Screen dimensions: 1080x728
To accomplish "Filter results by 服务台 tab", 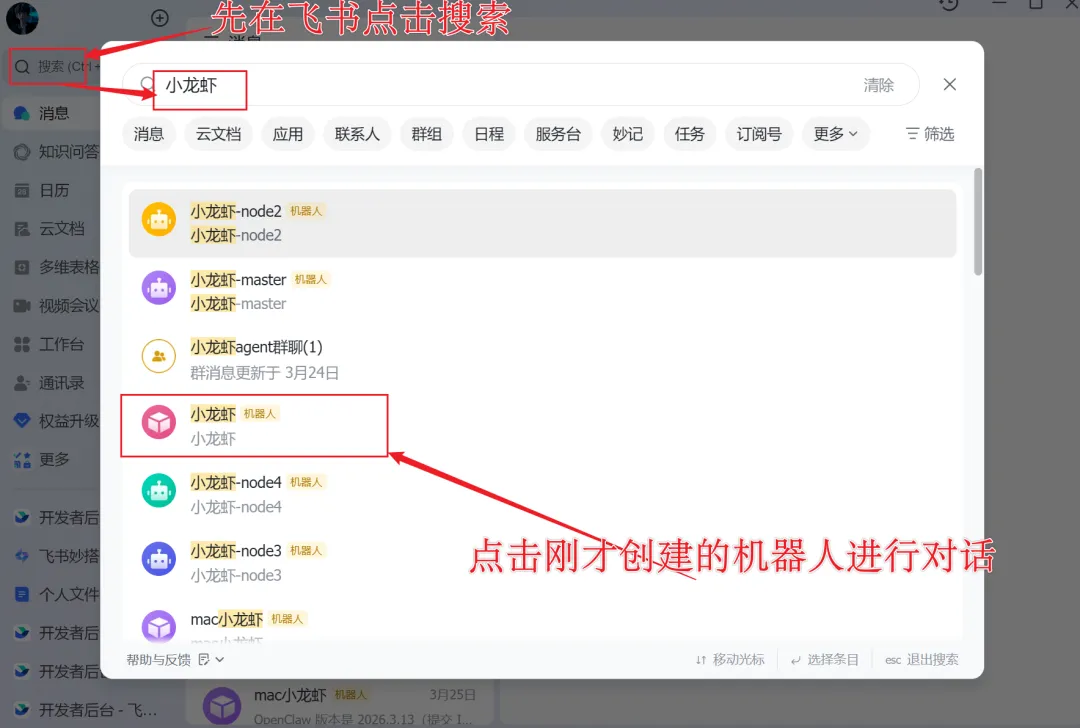I will [558, 134].
